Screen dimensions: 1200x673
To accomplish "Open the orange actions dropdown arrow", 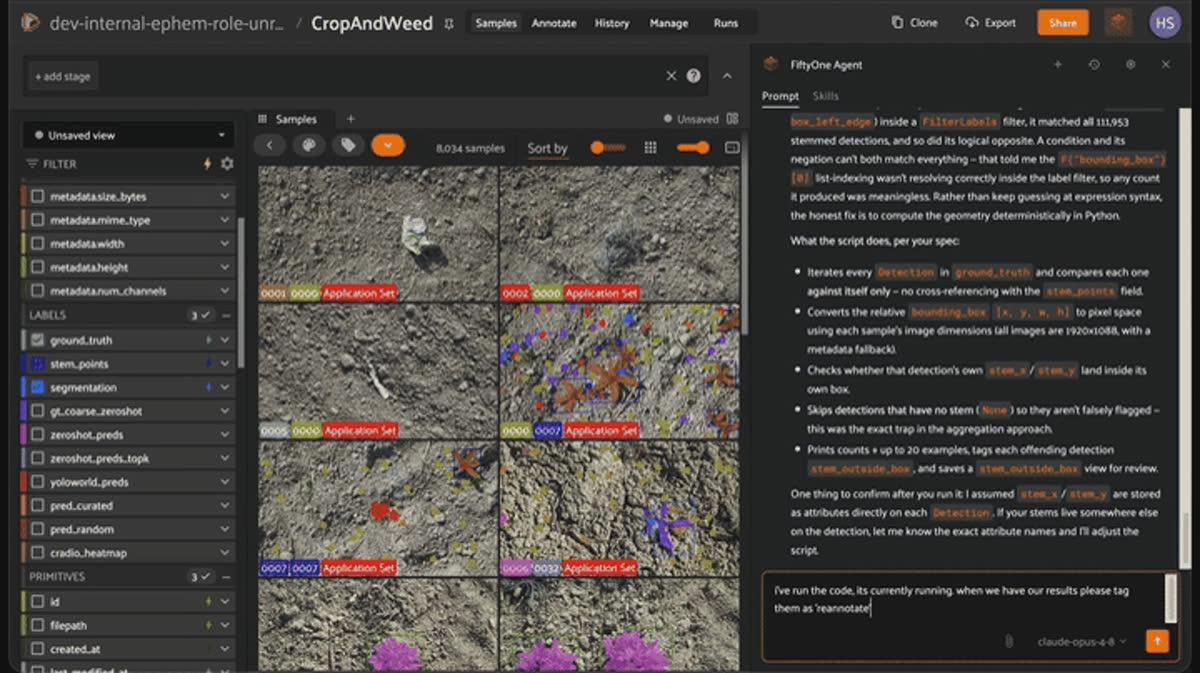I will point(387,146).
